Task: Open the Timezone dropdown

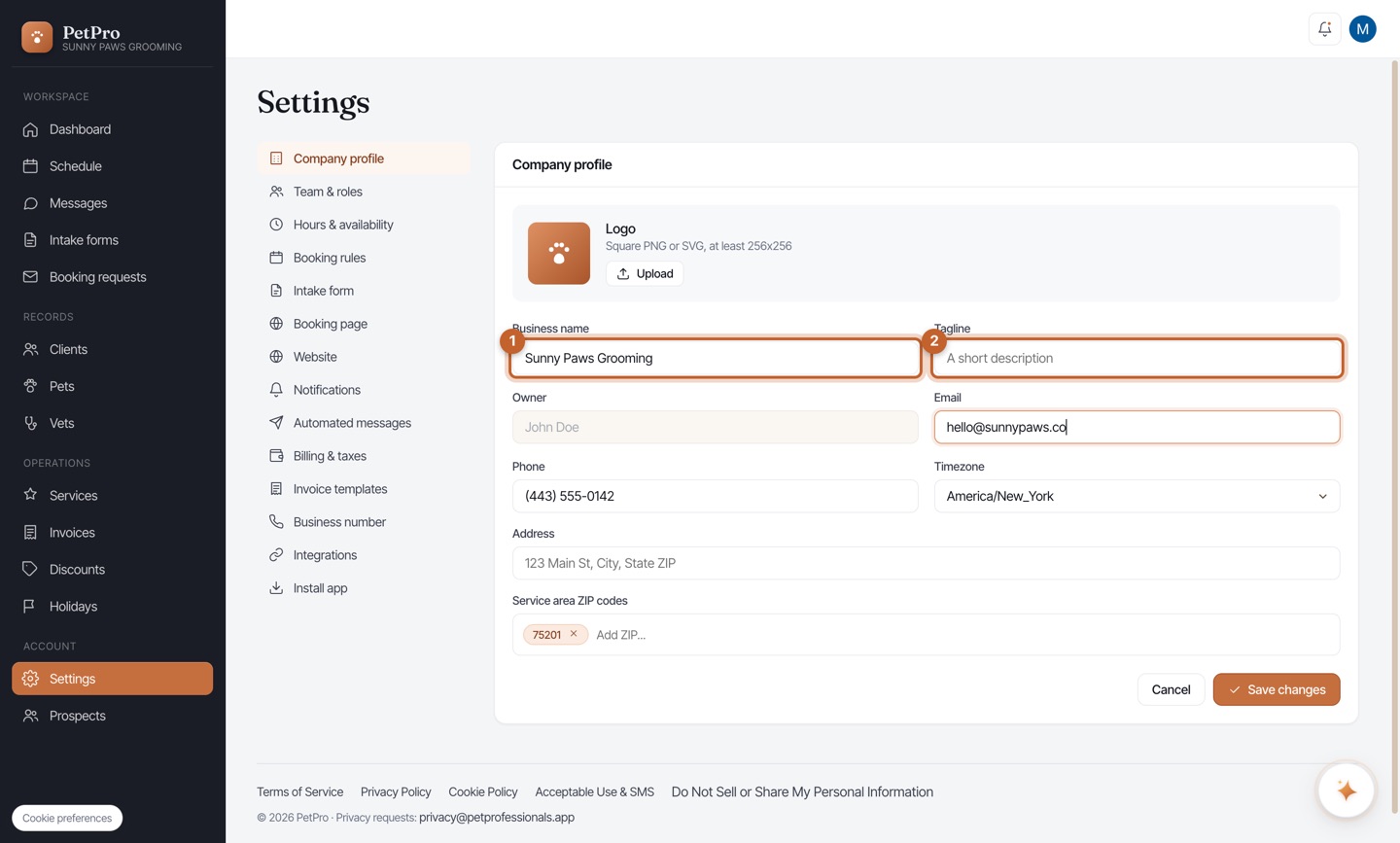Action: tap(1137, 496)
